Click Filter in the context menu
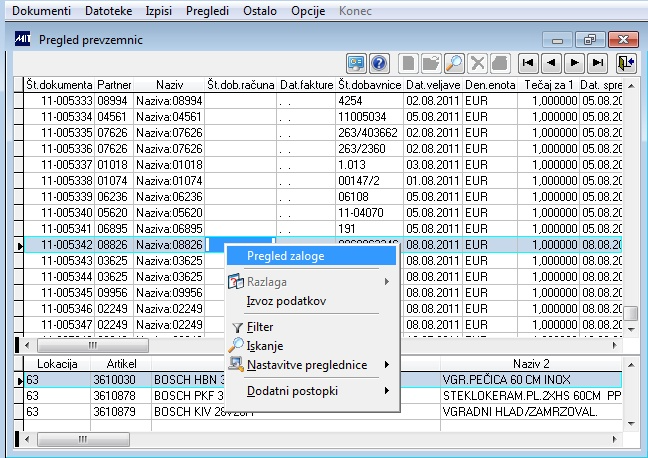This screenshot has width=648, height=458. point(260,327)
